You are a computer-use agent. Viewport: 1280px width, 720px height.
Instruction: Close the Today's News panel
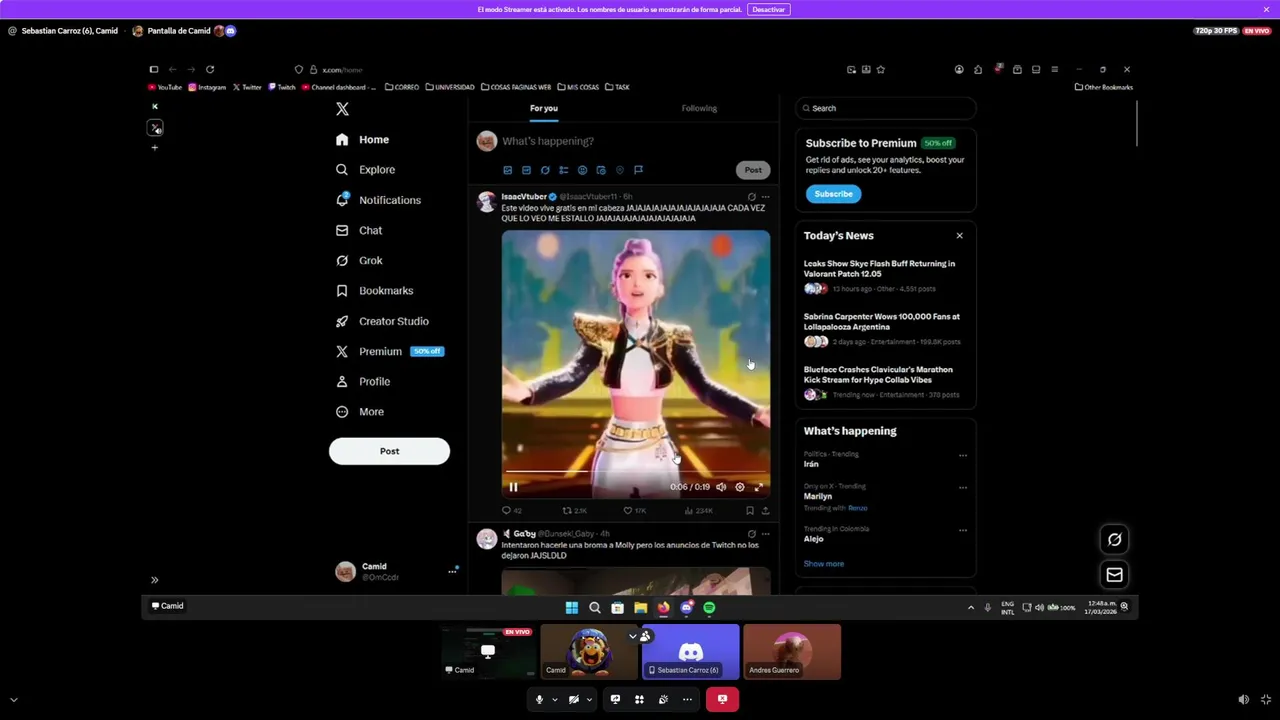[959, 236]
